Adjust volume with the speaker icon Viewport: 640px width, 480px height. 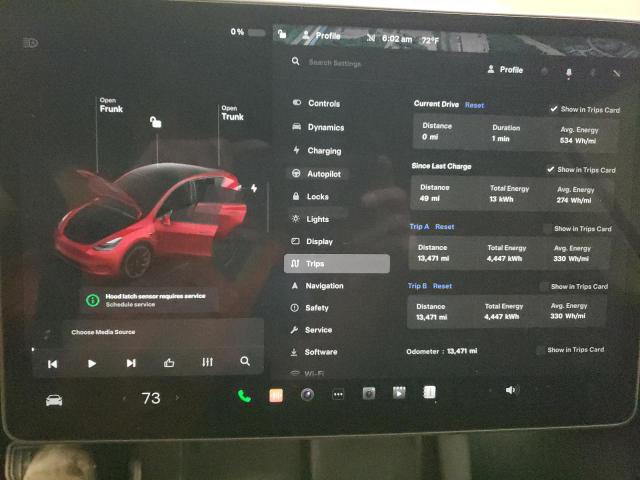pyautogui.click(x=511, y=390)
